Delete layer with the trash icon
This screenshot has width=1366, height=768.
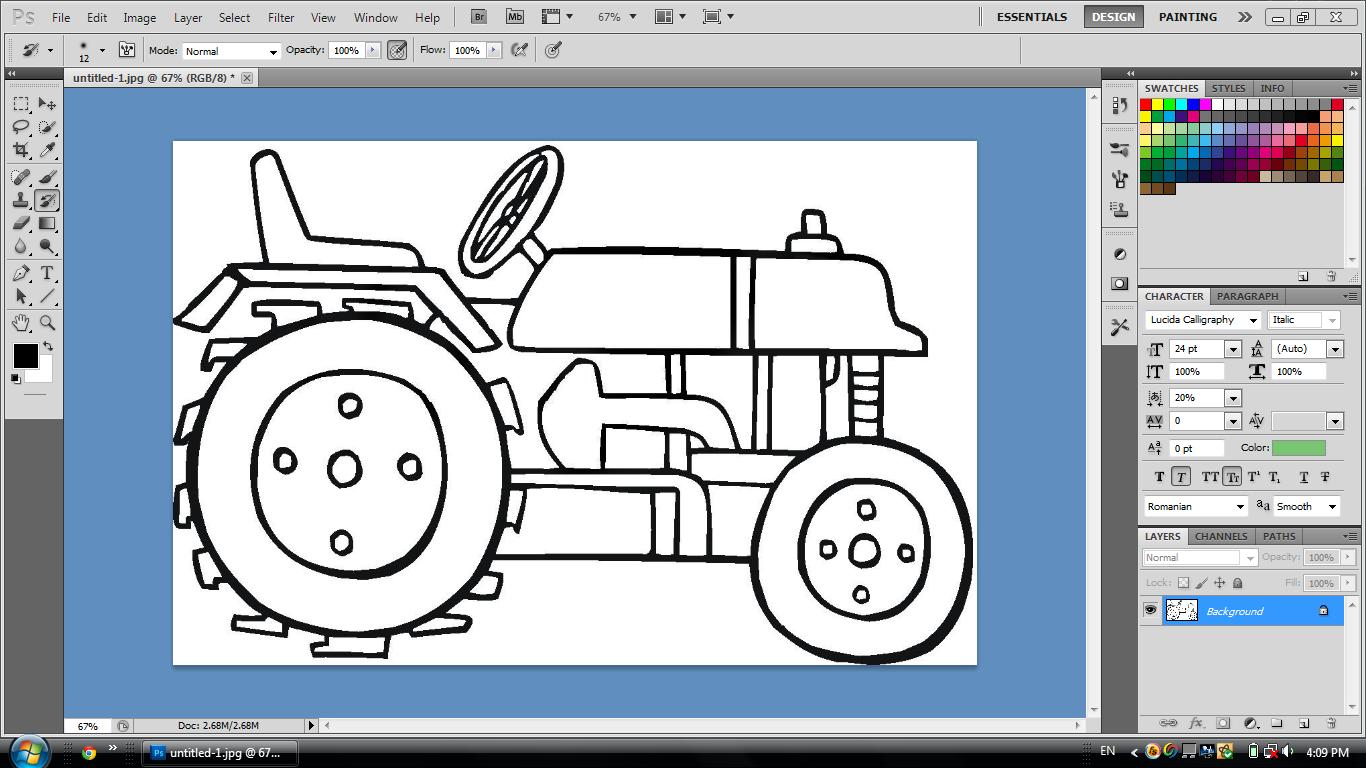coord(1331,722)
